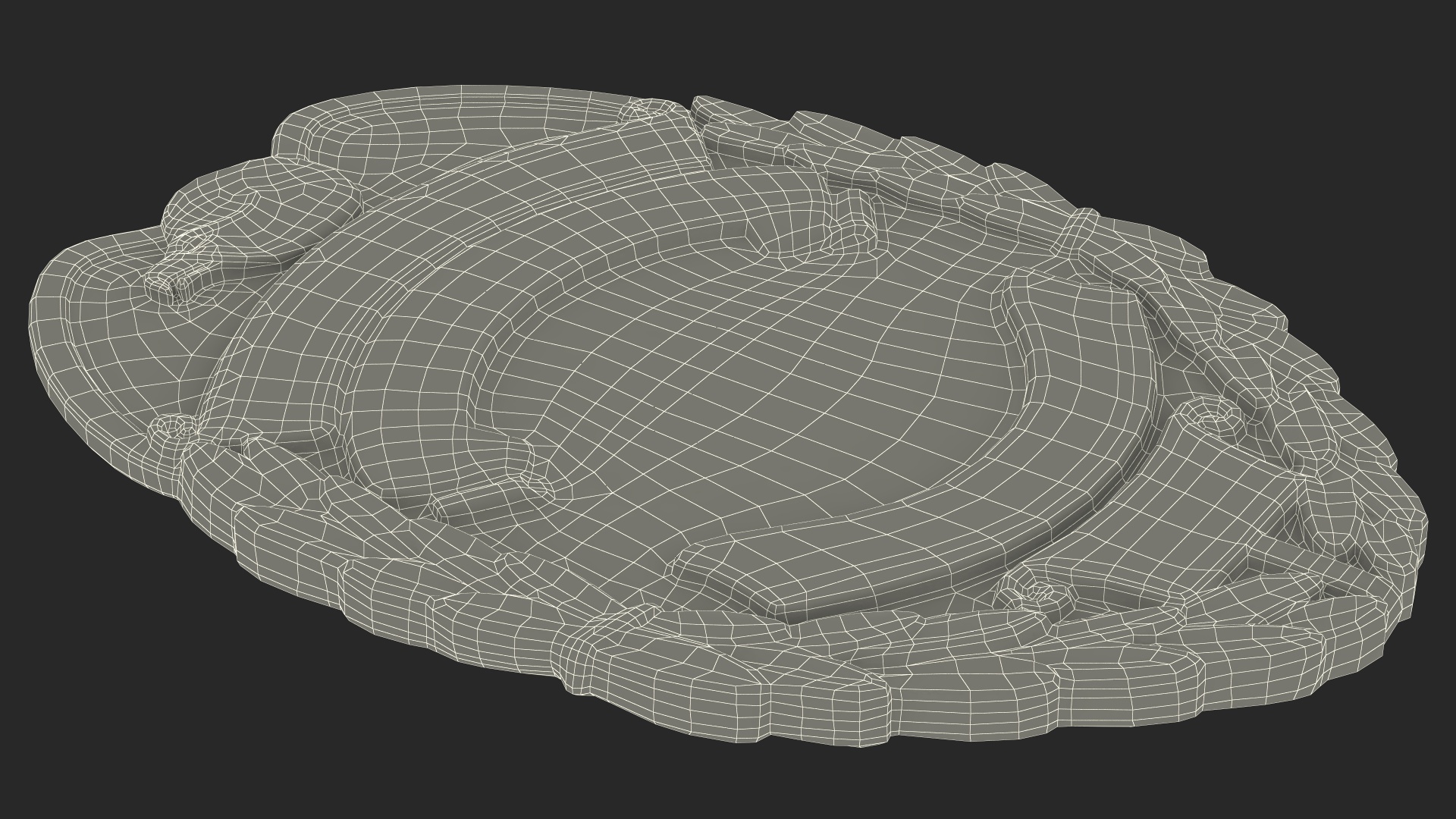The height and width of the screenshot is (819, 1456).
Task: Select the round rivet on the lower-left rim
Action: coord(174,427)
